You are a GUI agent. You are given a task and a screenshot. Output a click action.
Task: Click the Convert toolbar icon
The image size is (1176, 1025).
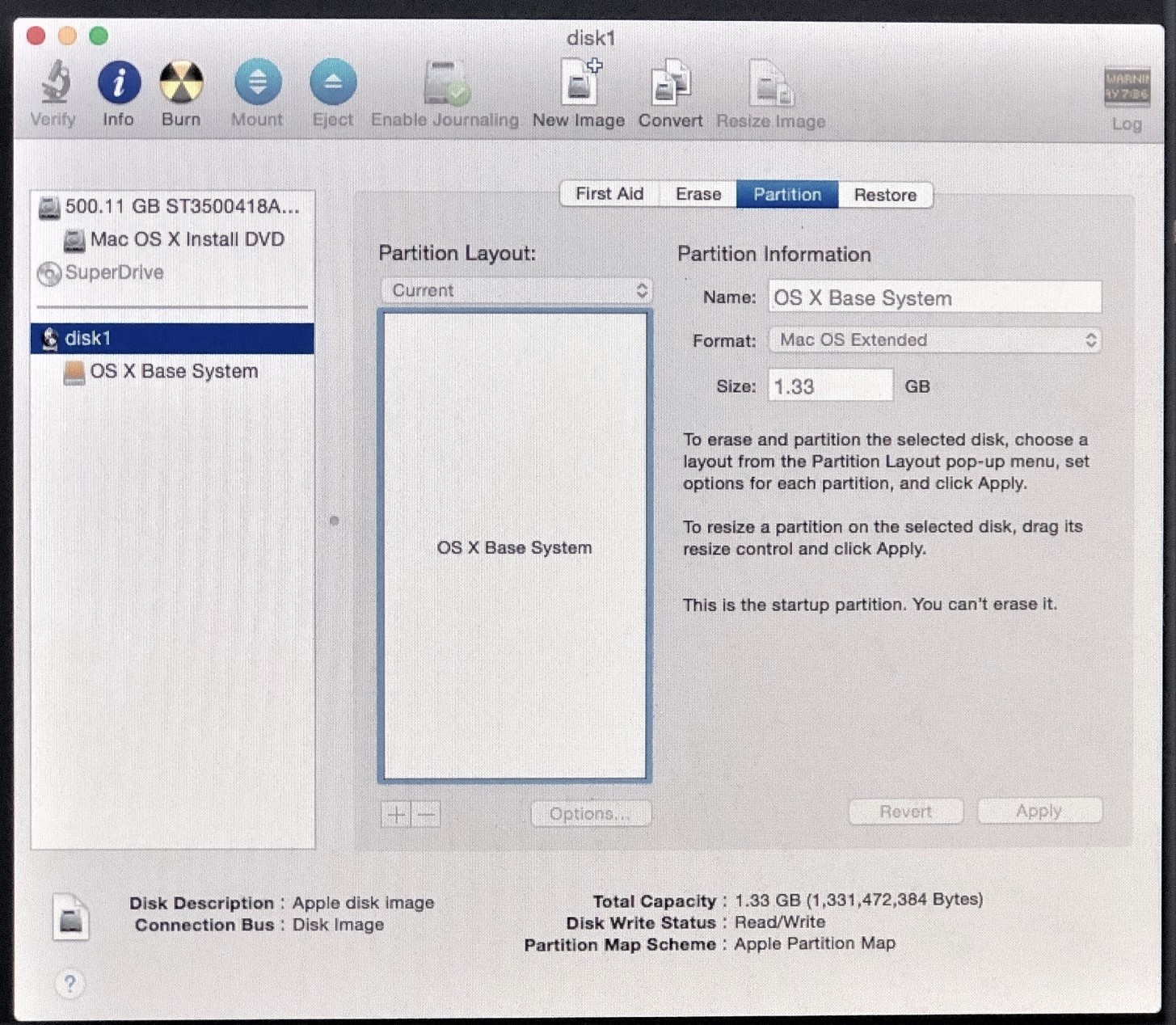pos(670,82)
